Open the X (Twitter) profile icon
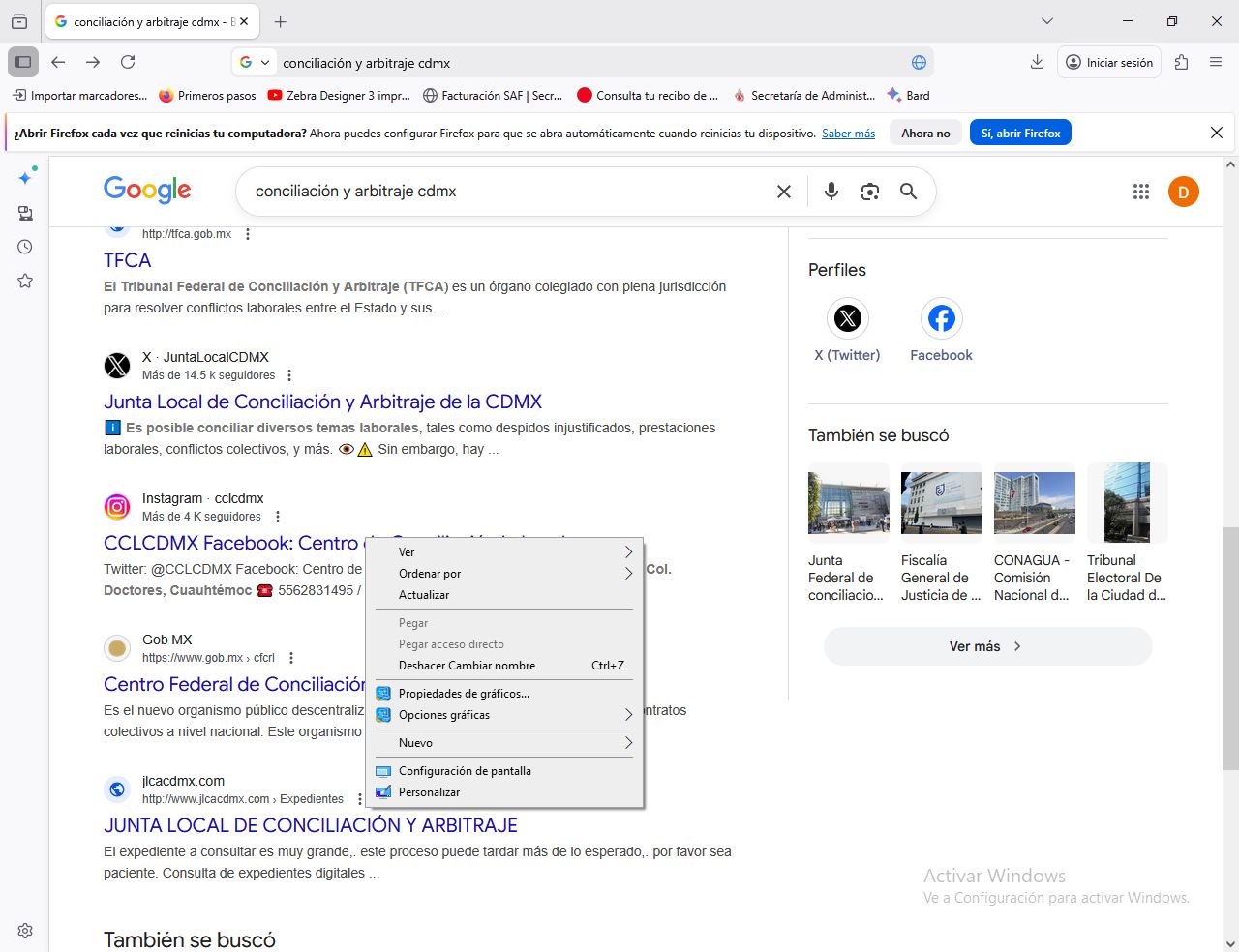Screen dimensions: 1239x952 point(847,318)
